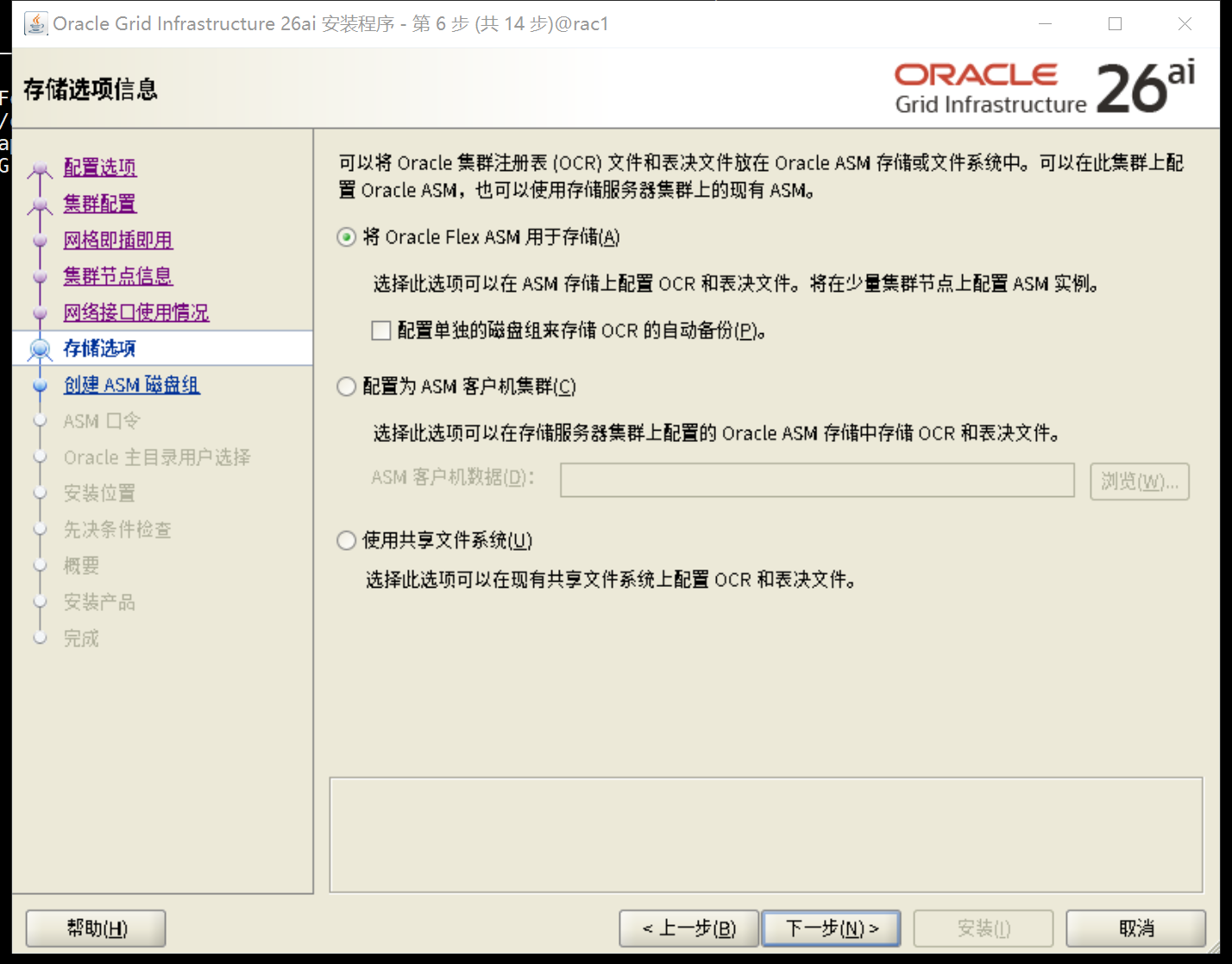Screen dimensions: 1232x964
Task: Click the 安装产品 step text
Action: coord(100,602)
